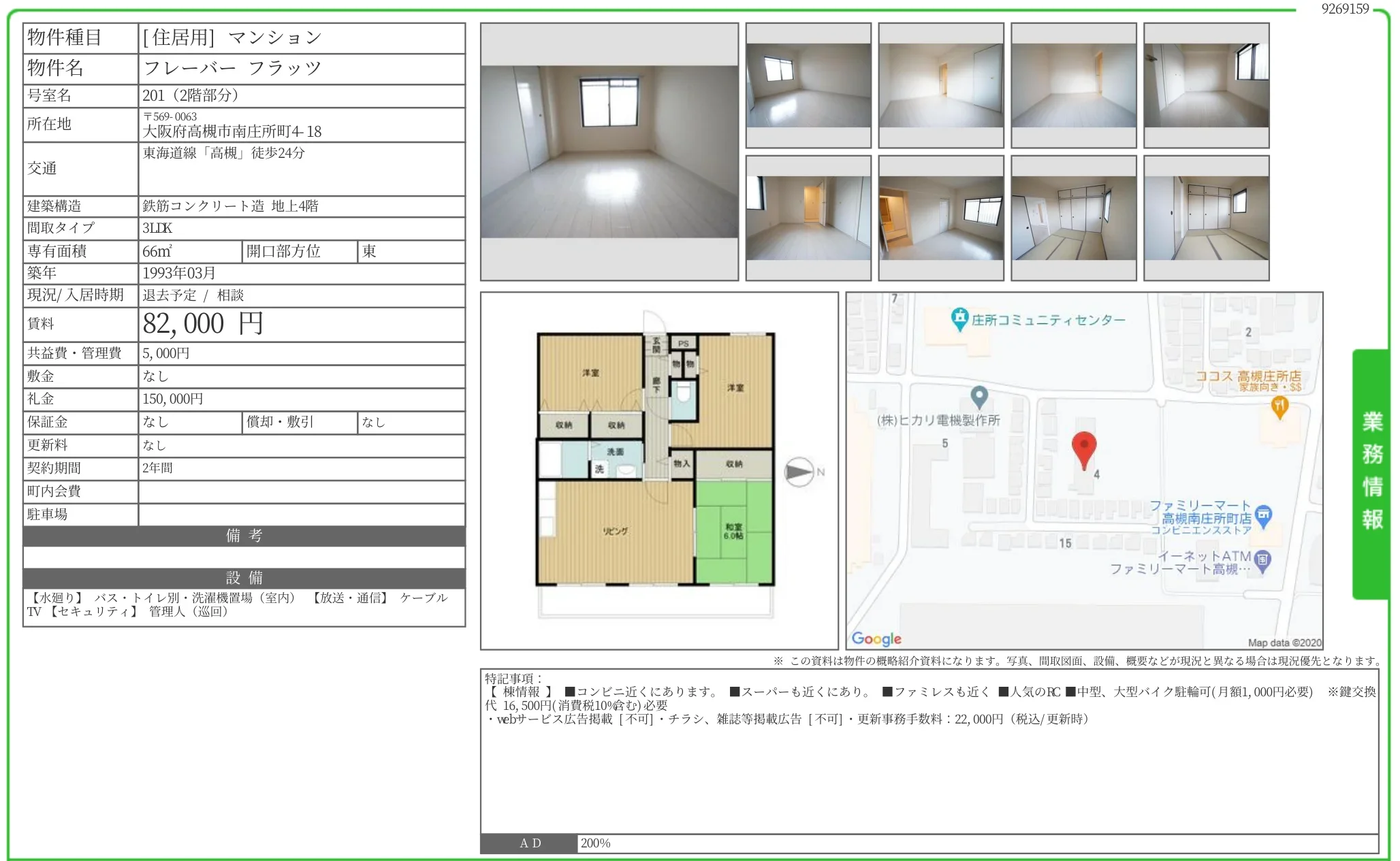Image resolution: width=1400 pixels, height=861 pixels.
Task: Click the 庄所コミュニティセンター map marker icon
Action: point(959,319)
